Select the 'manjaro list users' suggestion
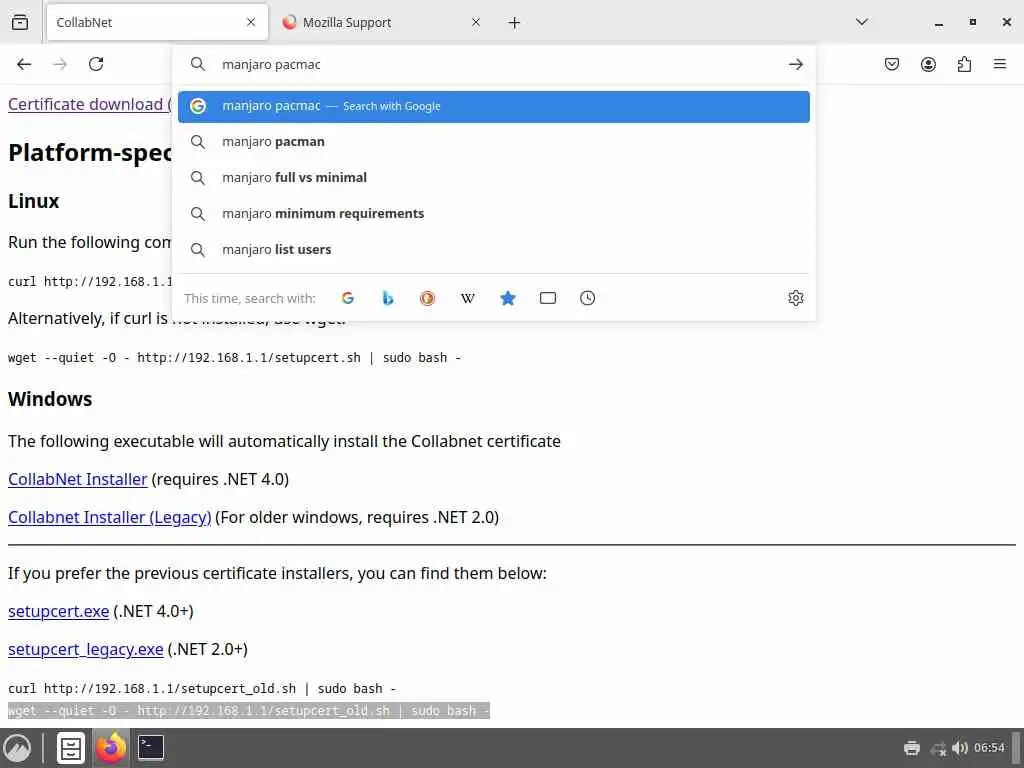 pyautogui.click(x=494, y=249)
